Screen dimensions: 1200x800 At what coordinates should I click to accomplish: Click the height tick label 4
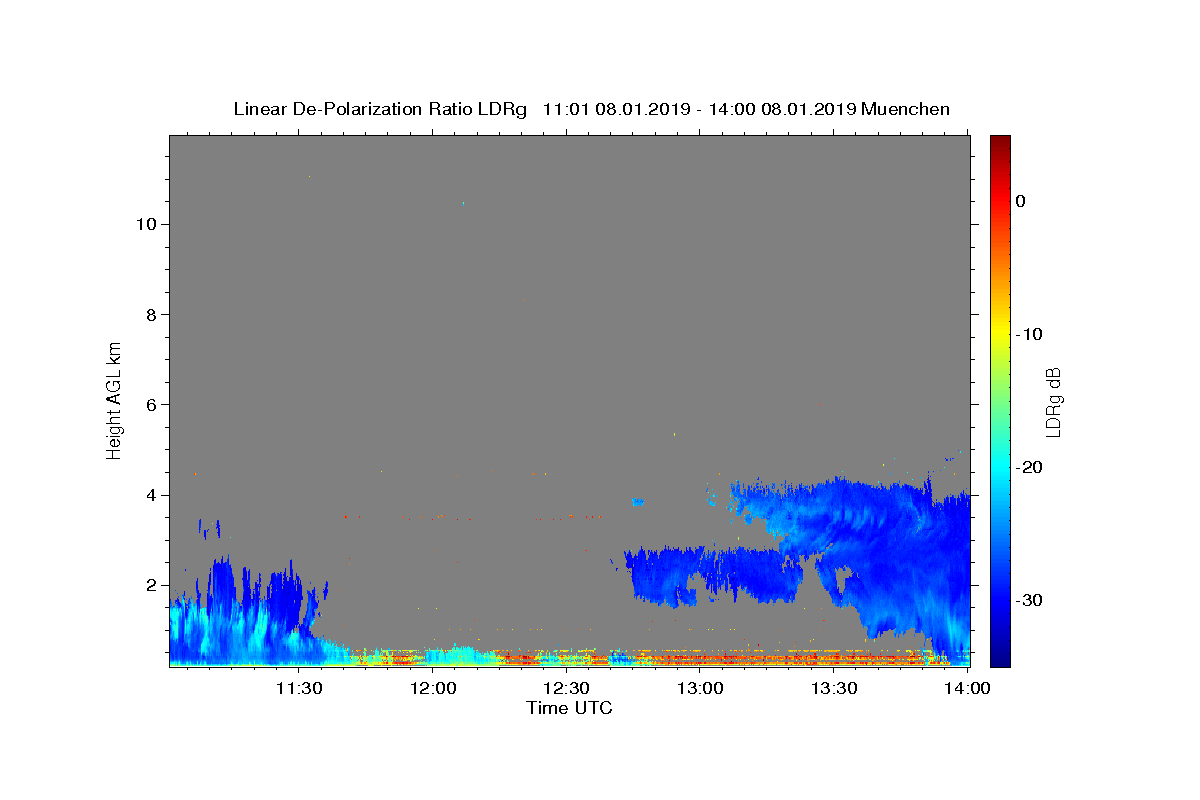pyautogui.click(x=151, y=495)
